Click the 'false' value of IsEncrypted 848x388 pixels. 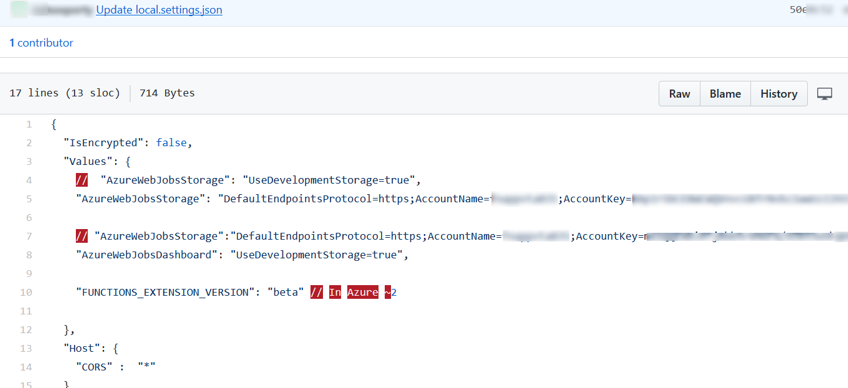(171, 143)
